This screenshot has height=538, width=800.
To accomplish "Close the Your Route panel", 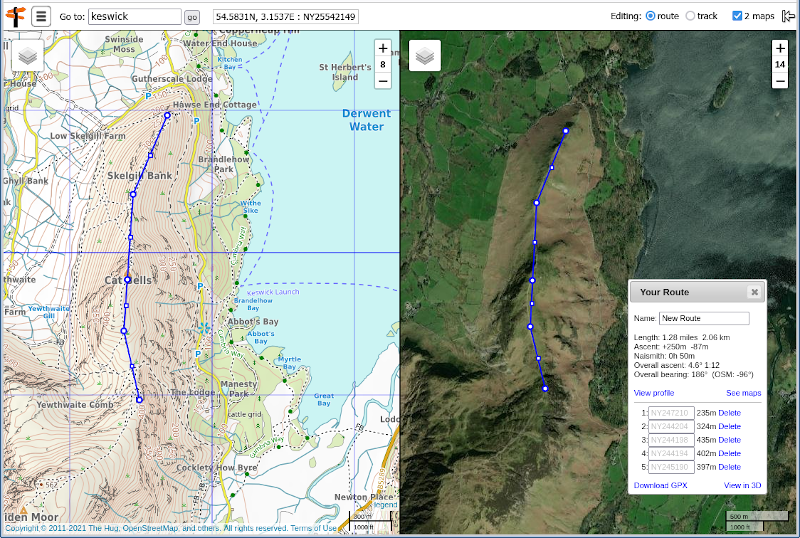I will point(755,292).
